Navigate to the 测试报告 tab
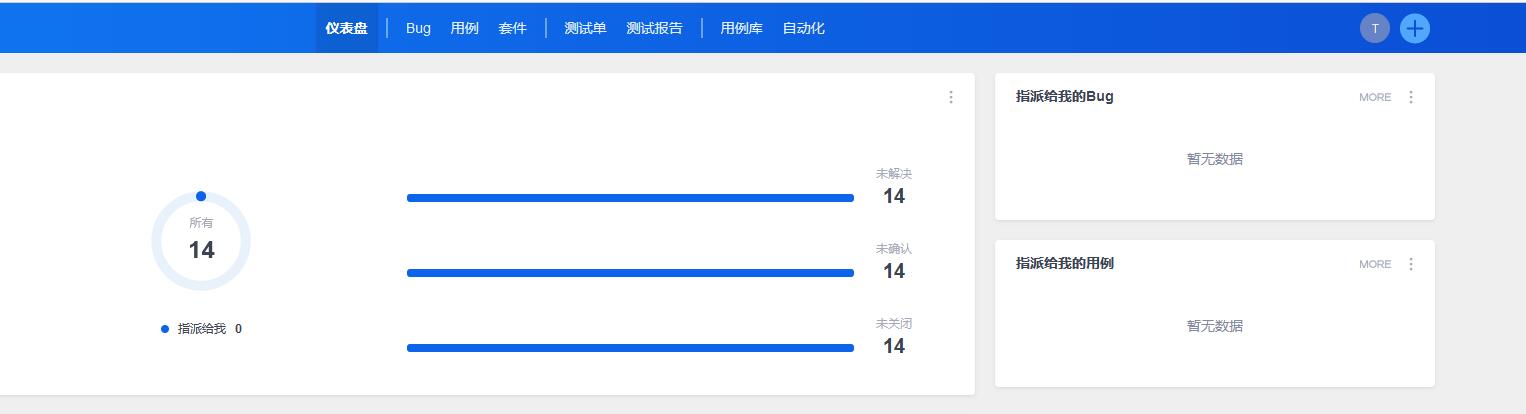Image resolution: width=1526 pixels, height=414 pixels. [x=654, y=28]
